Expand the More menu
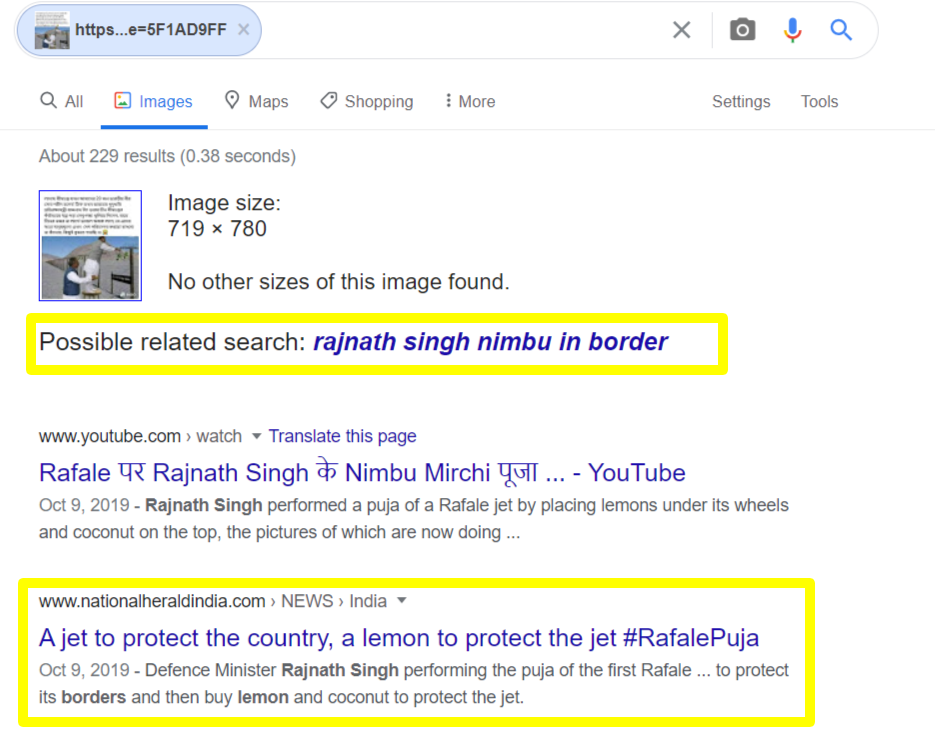 pos(470,101)
